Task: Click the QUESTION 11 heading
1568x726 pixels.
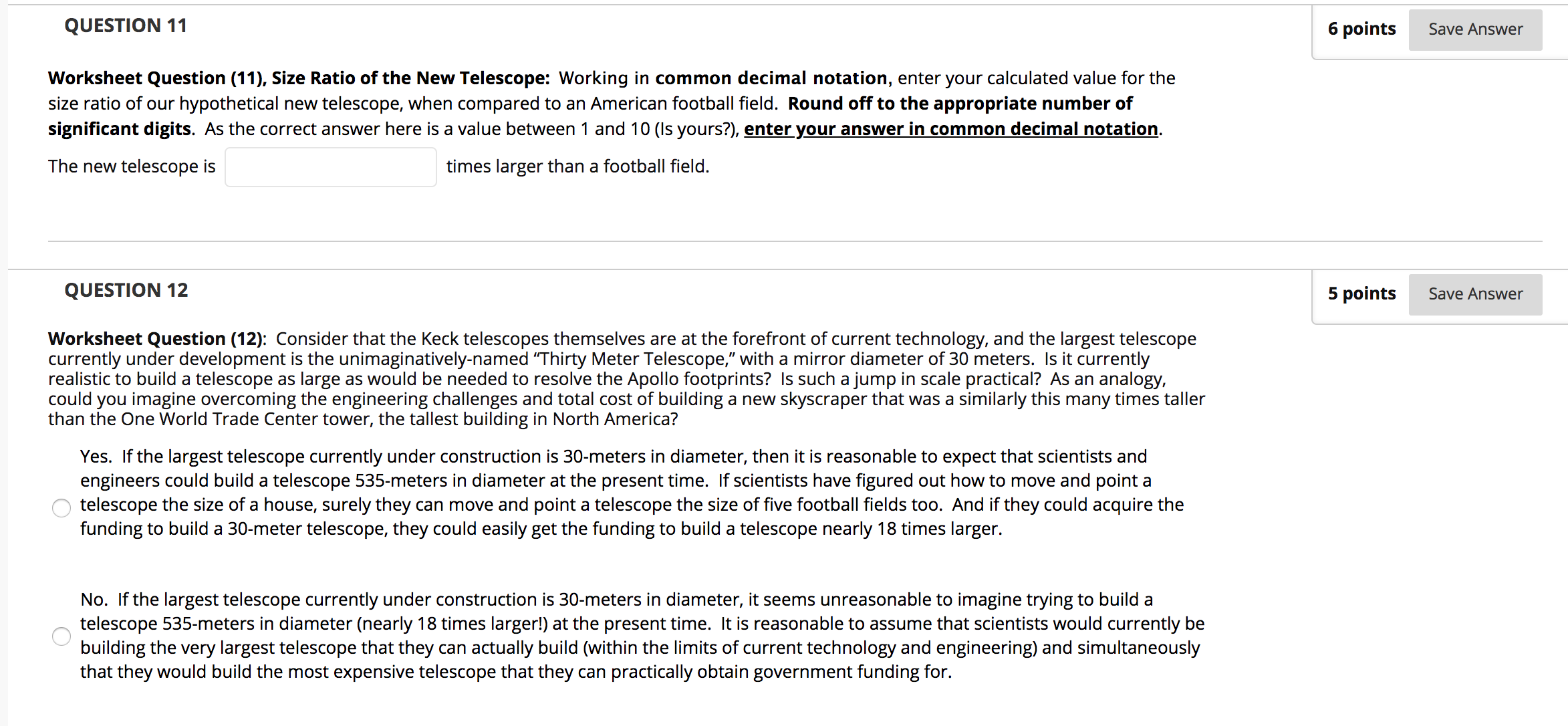Action: pyautogui.click(x=126, y=25)
